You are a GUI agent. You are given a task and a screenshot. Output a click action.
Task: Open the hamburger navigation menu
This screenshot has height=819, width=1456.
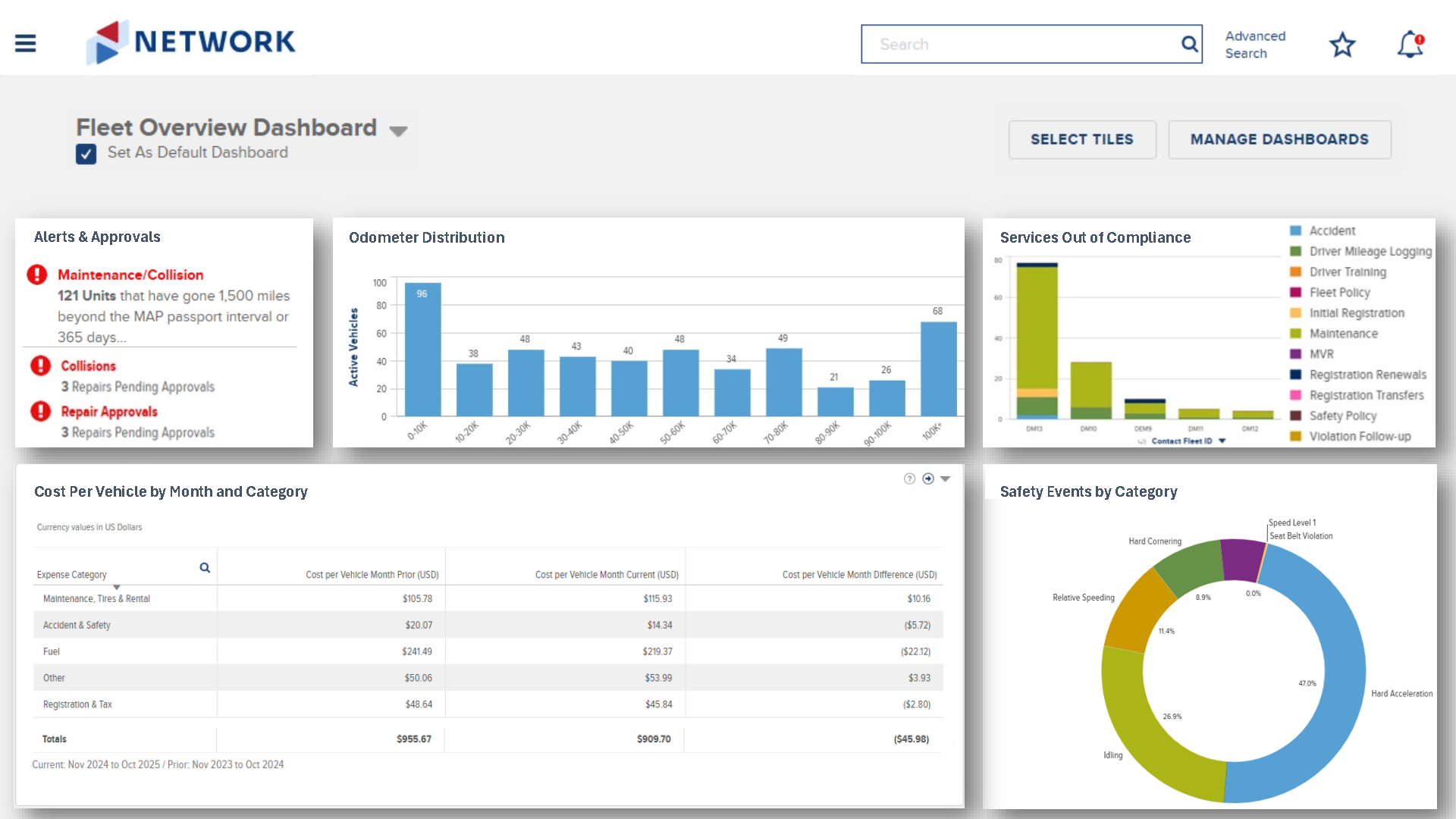pyautogui.click(x=25, y=43)
